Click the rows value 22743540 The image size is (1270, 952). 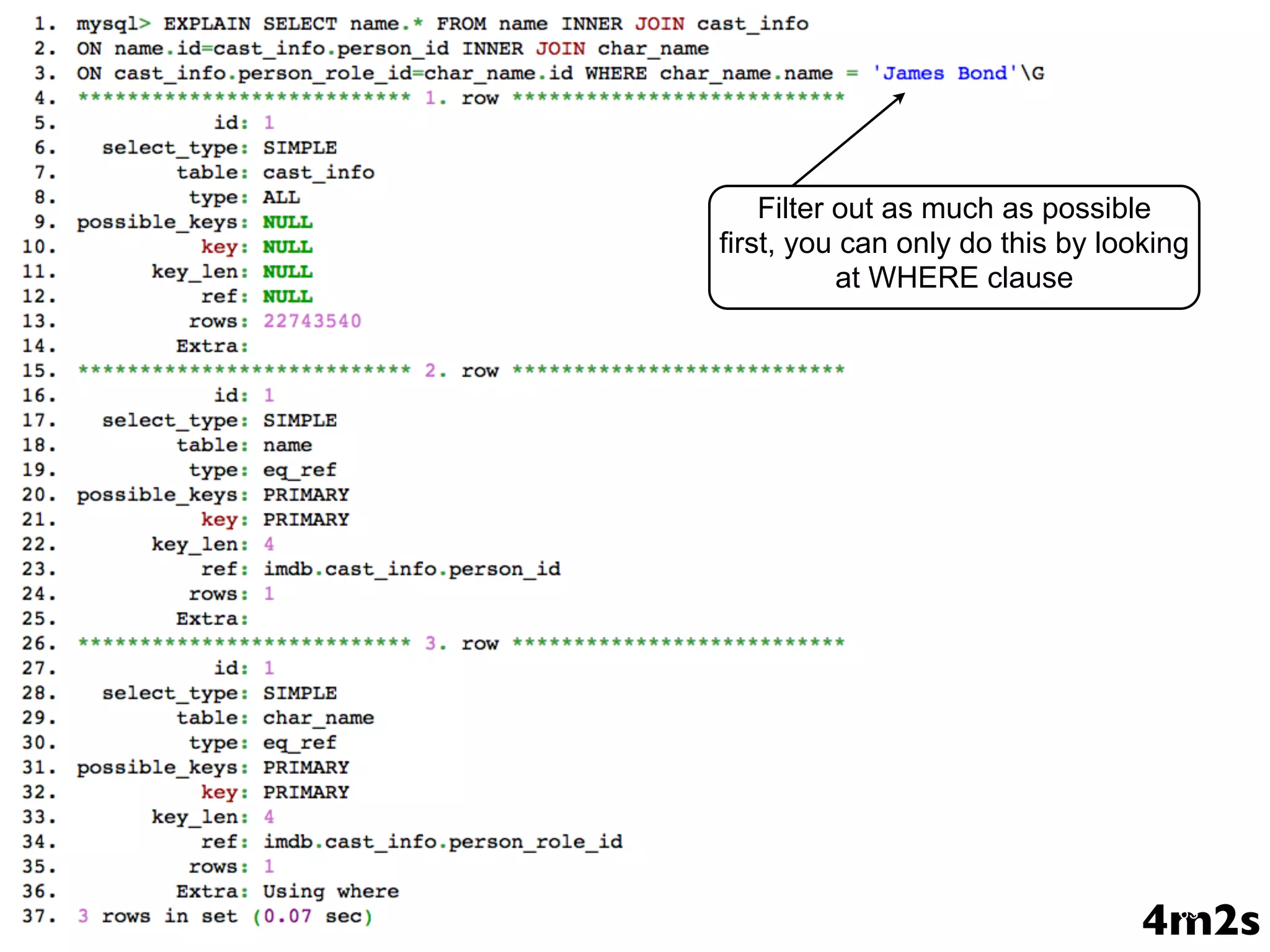pyautogui.click(x=312, y=321)
